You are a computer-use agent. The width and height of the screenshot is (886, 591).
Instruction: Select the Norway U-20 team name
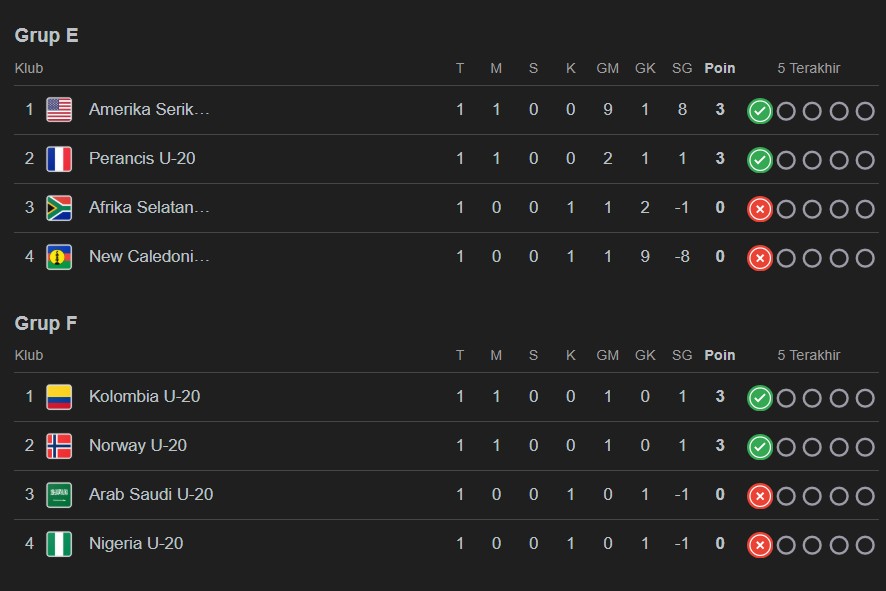[138, 446]
